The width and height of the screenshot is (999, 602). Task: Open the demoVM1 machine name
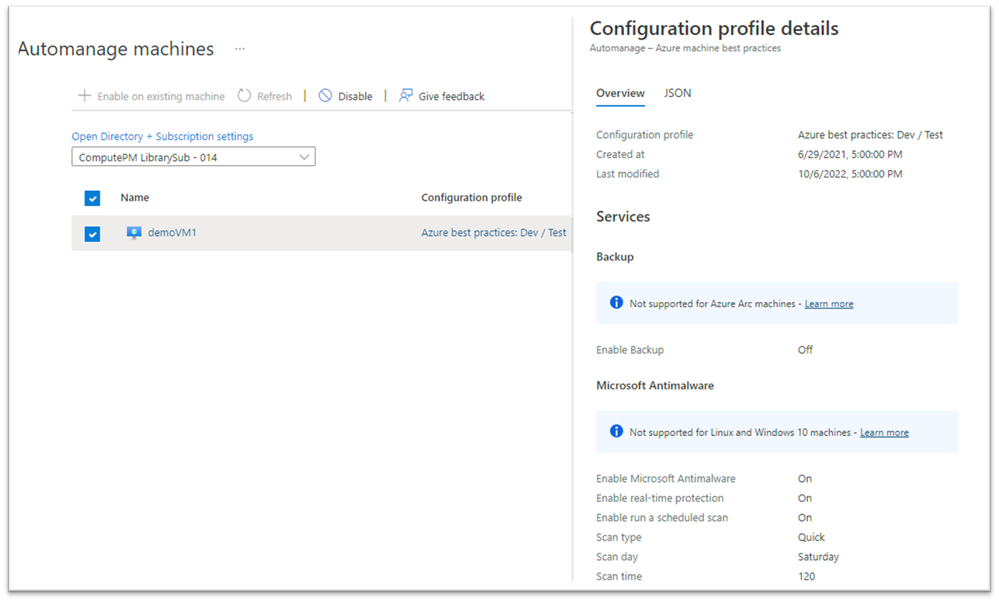(172, 233)
